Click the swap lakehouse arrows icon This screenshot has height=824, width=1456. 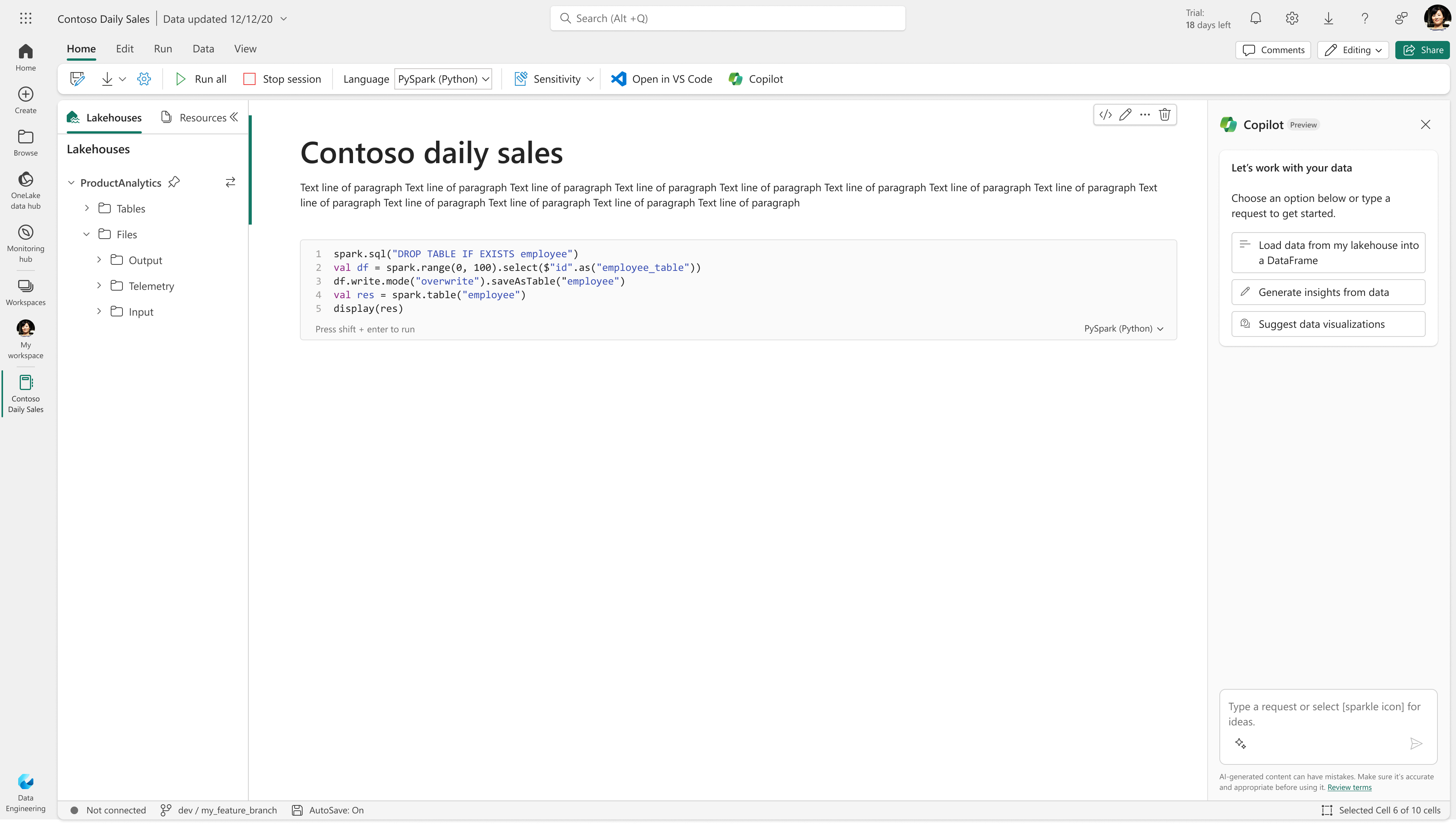coord(230,182)
